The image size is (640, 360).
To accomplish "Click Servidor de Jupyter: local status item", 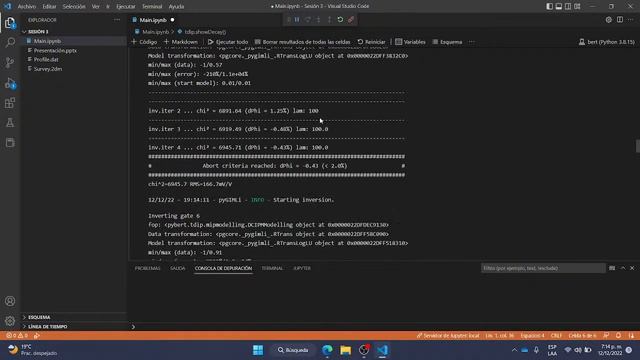I will click(x=448, y=336).
